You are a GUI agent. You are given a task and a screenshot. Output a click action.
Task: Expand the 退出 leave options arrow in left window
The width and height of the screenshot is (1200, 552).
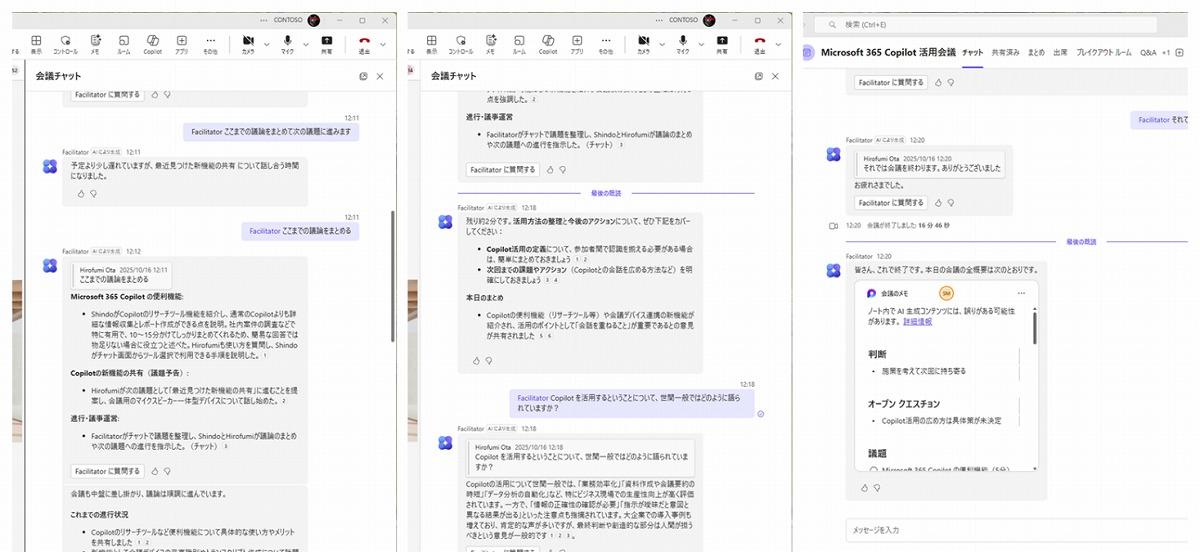coord(383,44)
